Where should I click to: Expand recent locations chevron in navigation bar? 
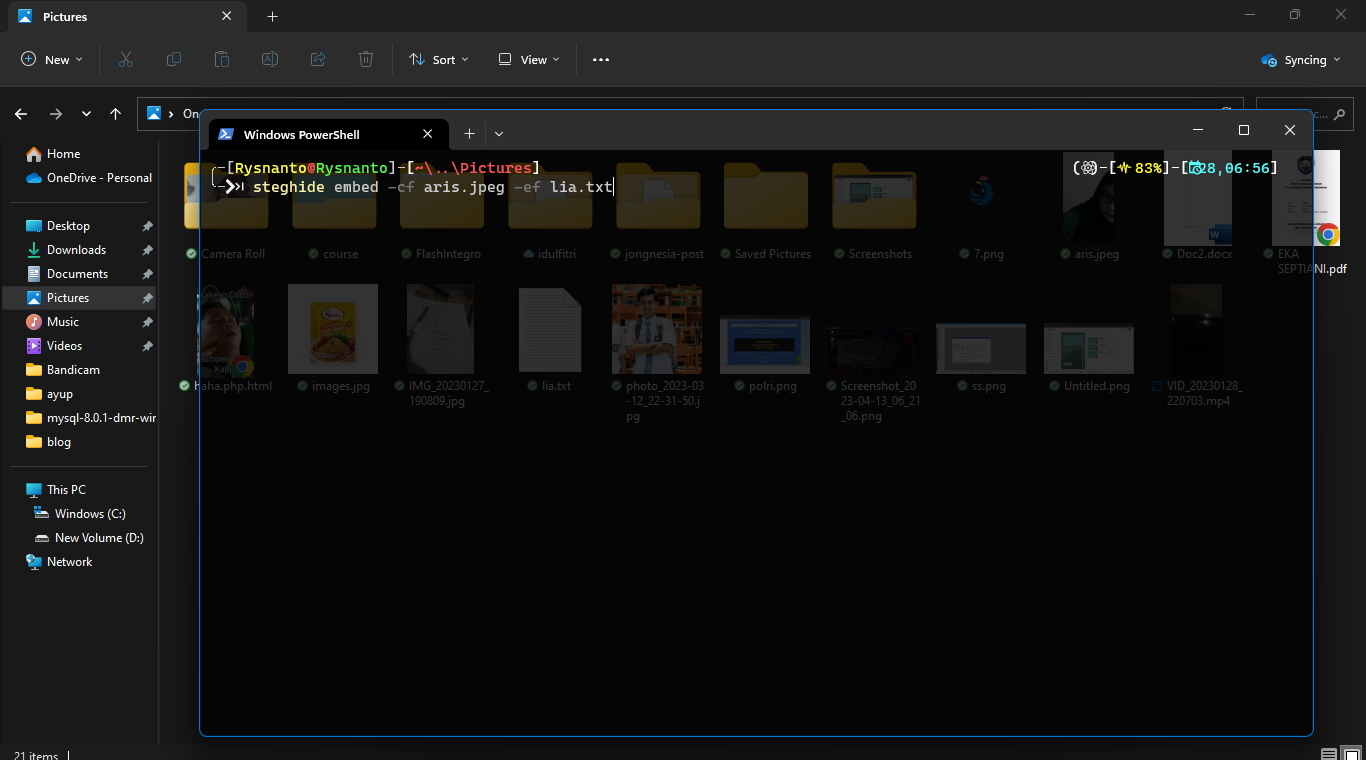[x=86, y=114]
